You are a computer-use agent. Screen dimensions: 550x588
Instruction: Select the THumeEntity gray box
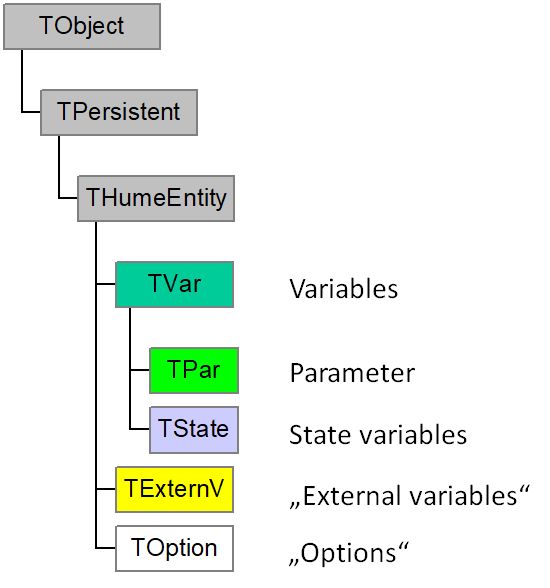click(156, 198)
